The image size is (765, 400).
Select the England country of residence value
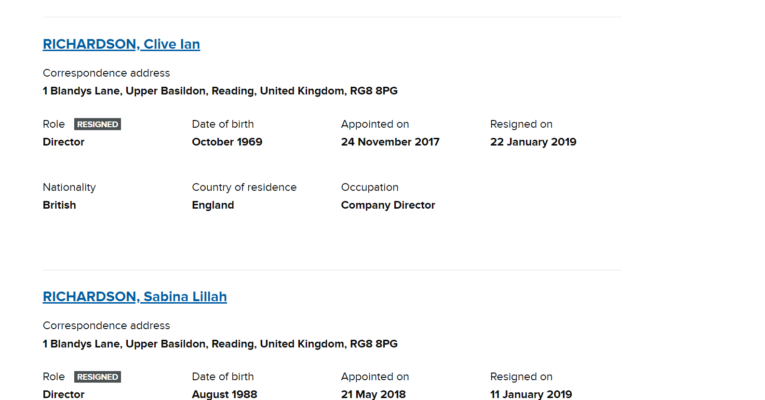[x=213, y=205]
